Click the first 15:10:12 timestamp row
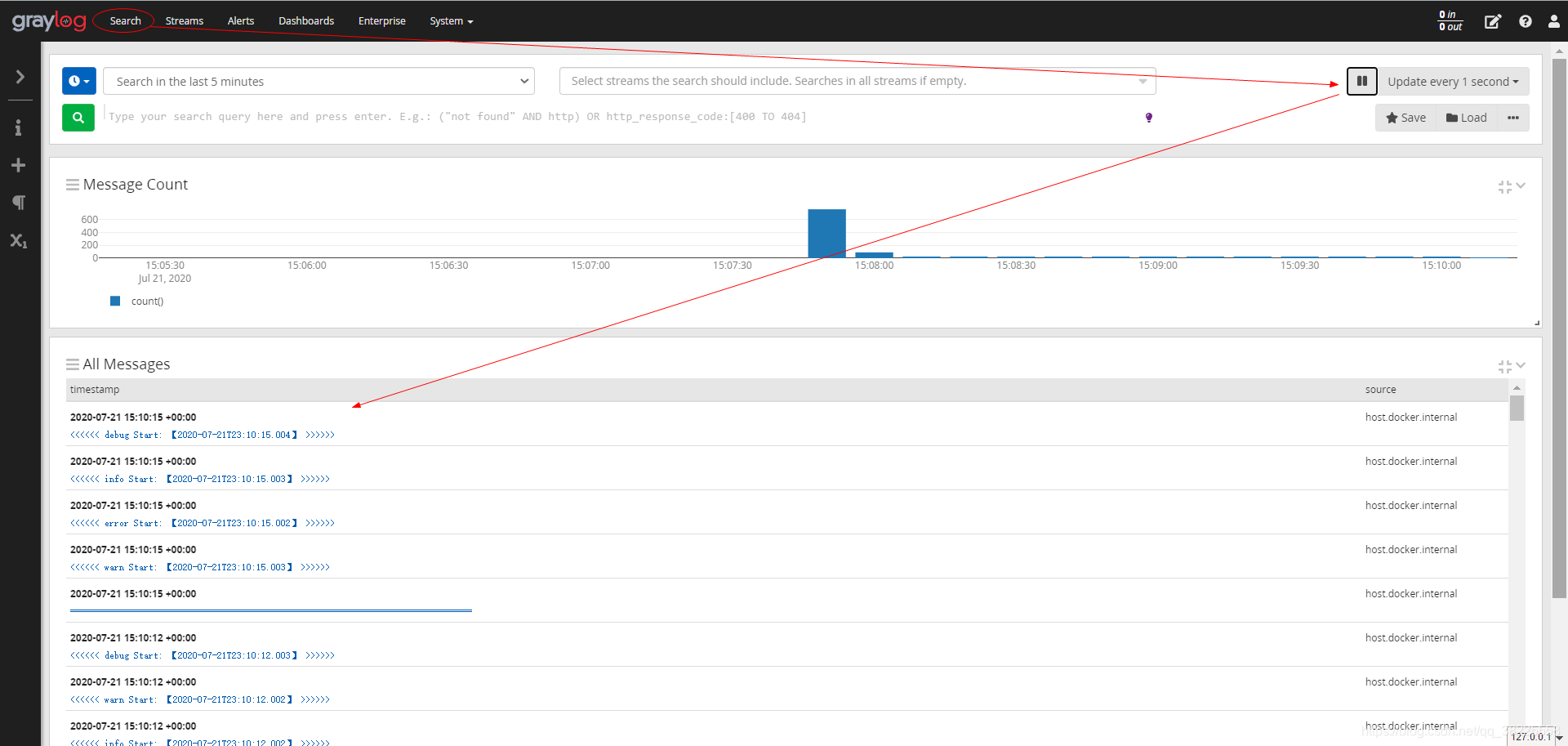 [133, 638]
